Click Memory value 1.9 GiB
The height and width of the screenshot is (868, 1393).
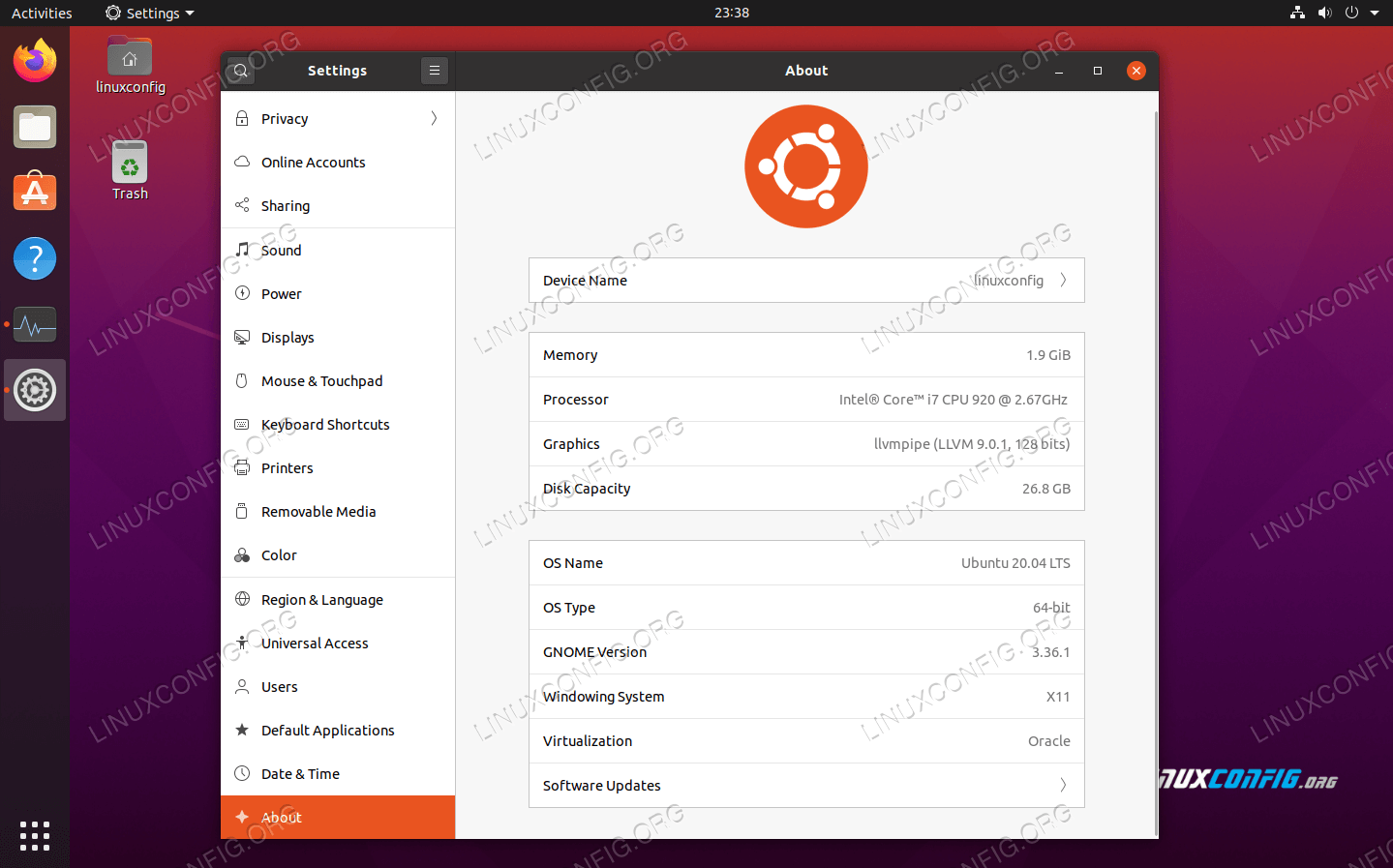(1048, 355)
